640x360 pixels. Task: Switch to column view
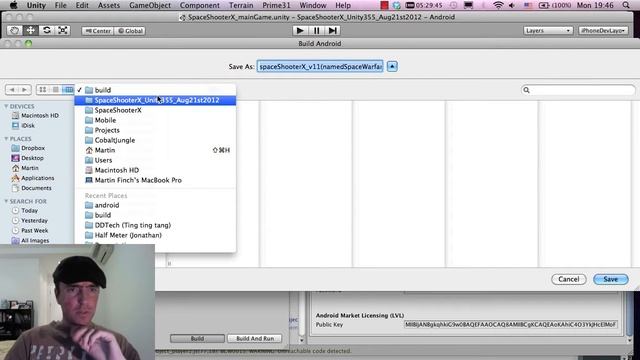pos(69,89)
